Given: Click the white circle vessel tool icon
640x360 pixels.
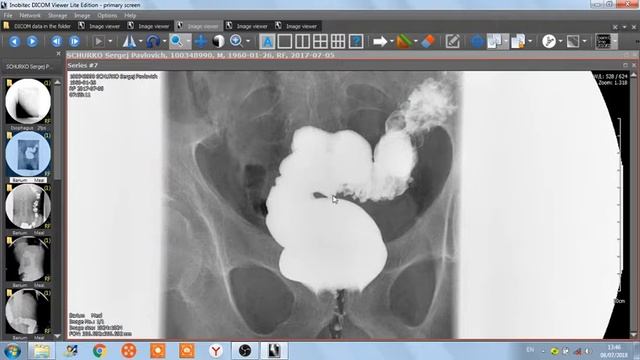Looking at the screenshot, I should [549, 41].
